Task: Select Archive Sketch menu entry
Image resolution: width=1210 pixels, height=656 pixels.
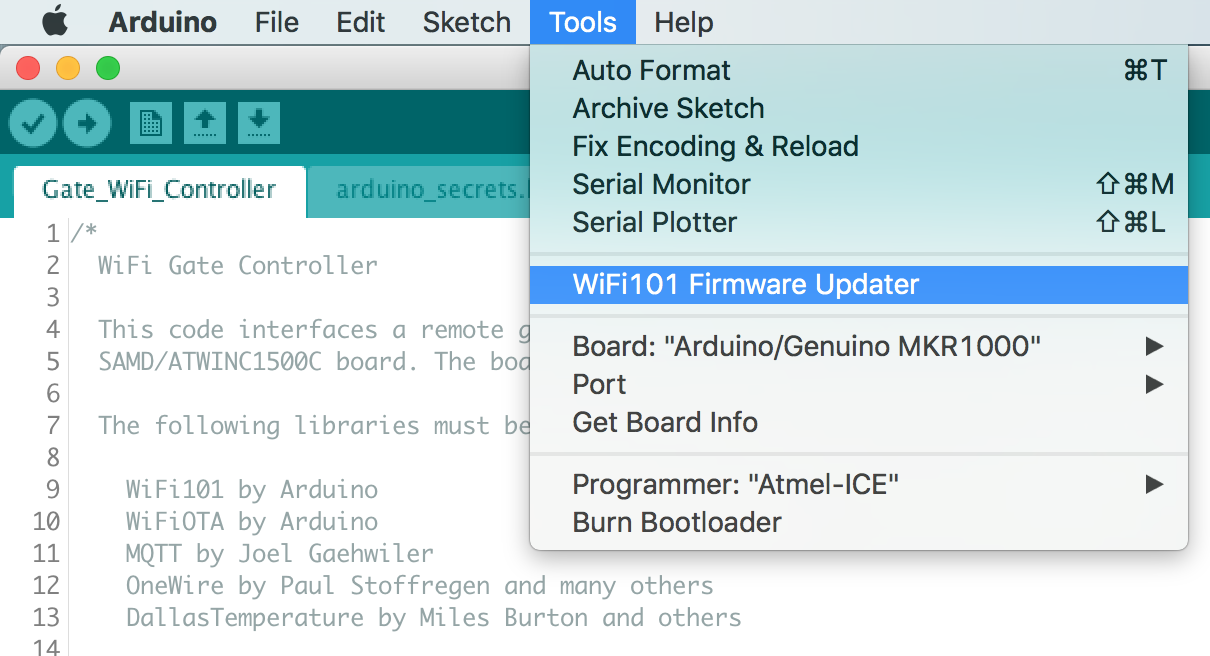Action: point(859,108)
